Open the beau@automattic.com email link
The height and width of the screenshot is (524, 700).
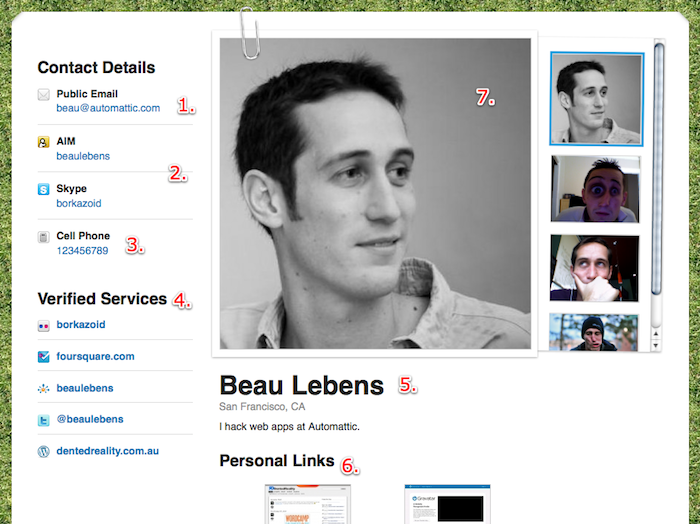[108, 108]
